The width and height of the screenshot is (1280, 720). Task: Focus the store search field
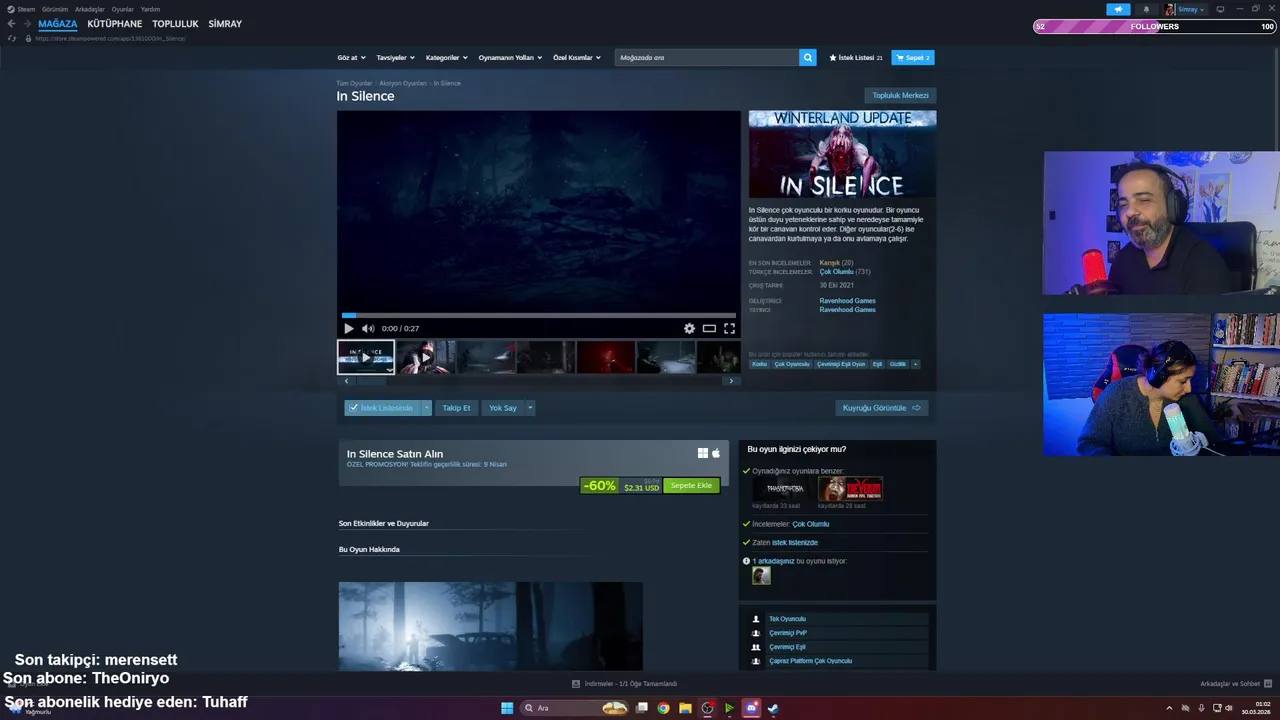tap(707, 58)
